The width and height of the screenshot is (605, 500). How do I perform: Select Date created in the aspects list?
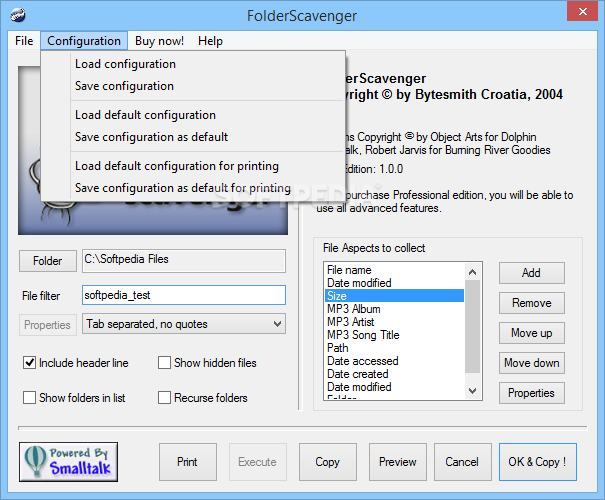click(x=394, y=374)
